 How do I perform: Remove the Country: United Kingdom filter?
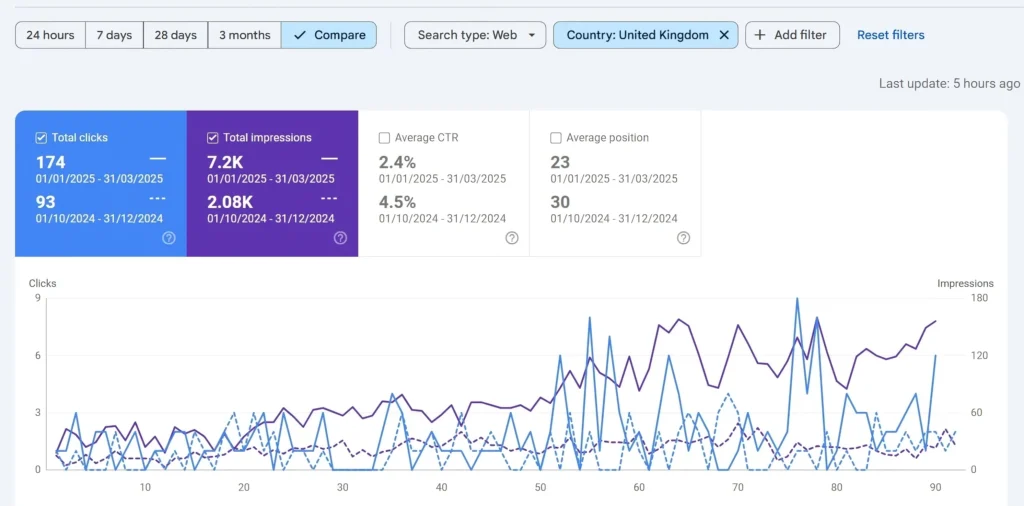724,35
